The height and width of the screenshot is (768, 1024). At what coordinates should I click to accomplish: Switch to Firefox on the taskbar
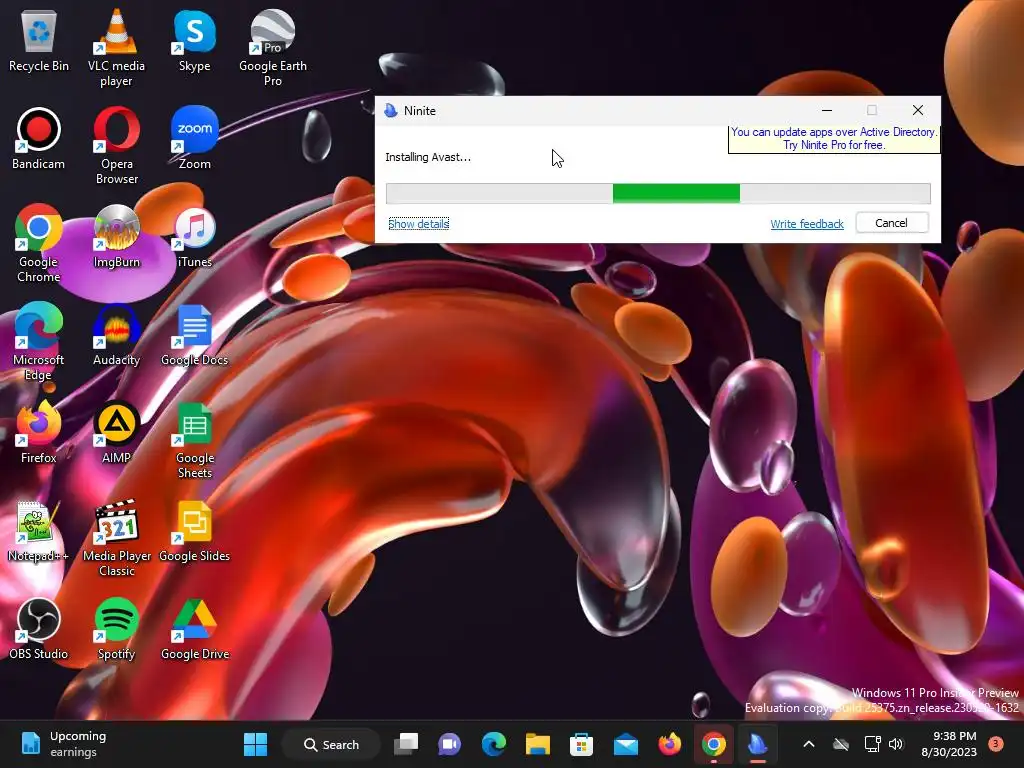[x=669, y=744]
